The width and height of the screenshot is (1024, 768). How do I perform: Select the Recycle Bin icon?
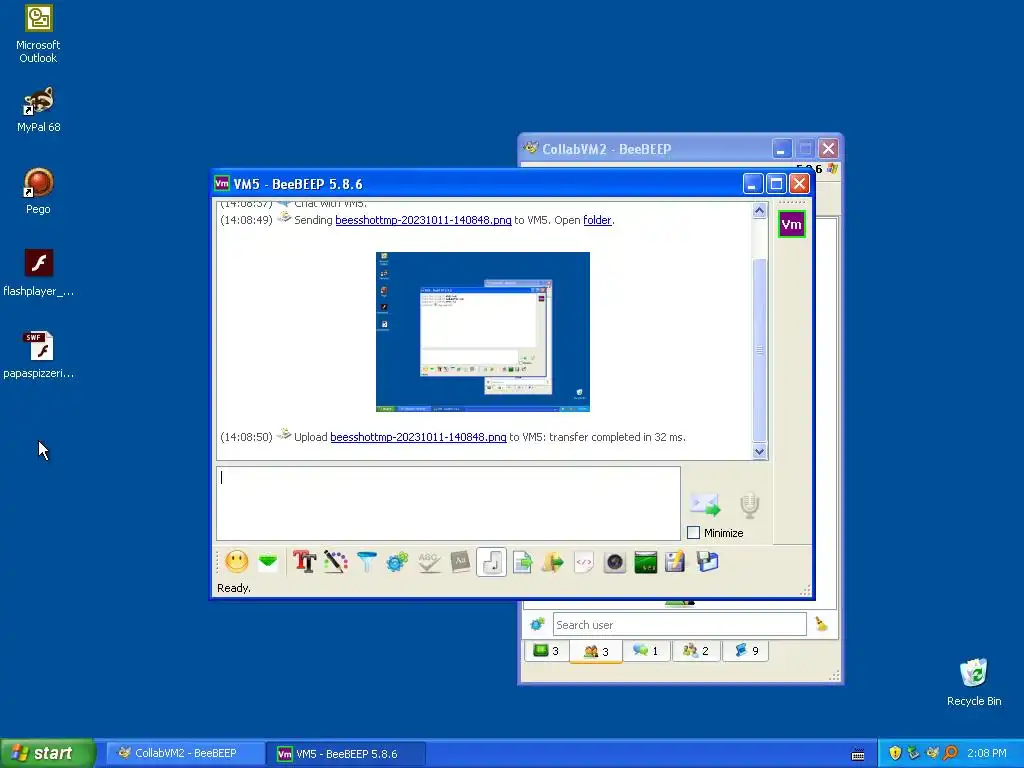pyautogui.click(x=974, y=682)
